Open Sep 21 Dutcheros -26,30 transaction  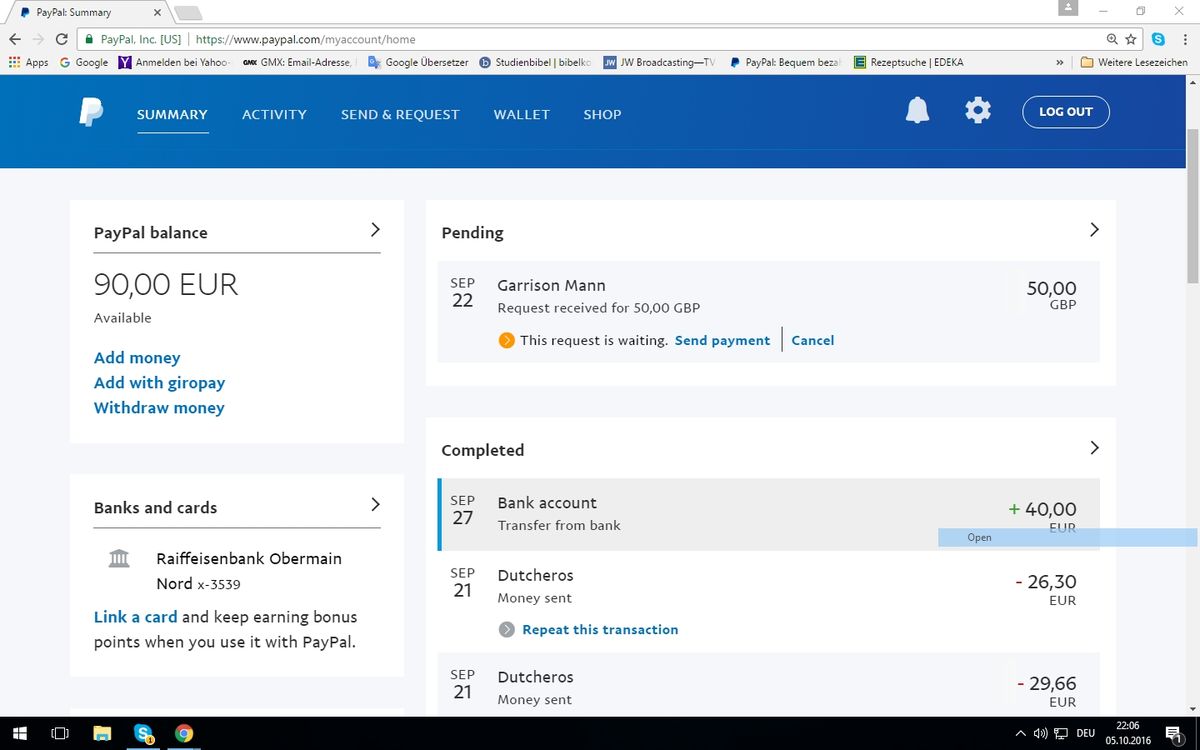pyautogui.click(x=768, y=602)
